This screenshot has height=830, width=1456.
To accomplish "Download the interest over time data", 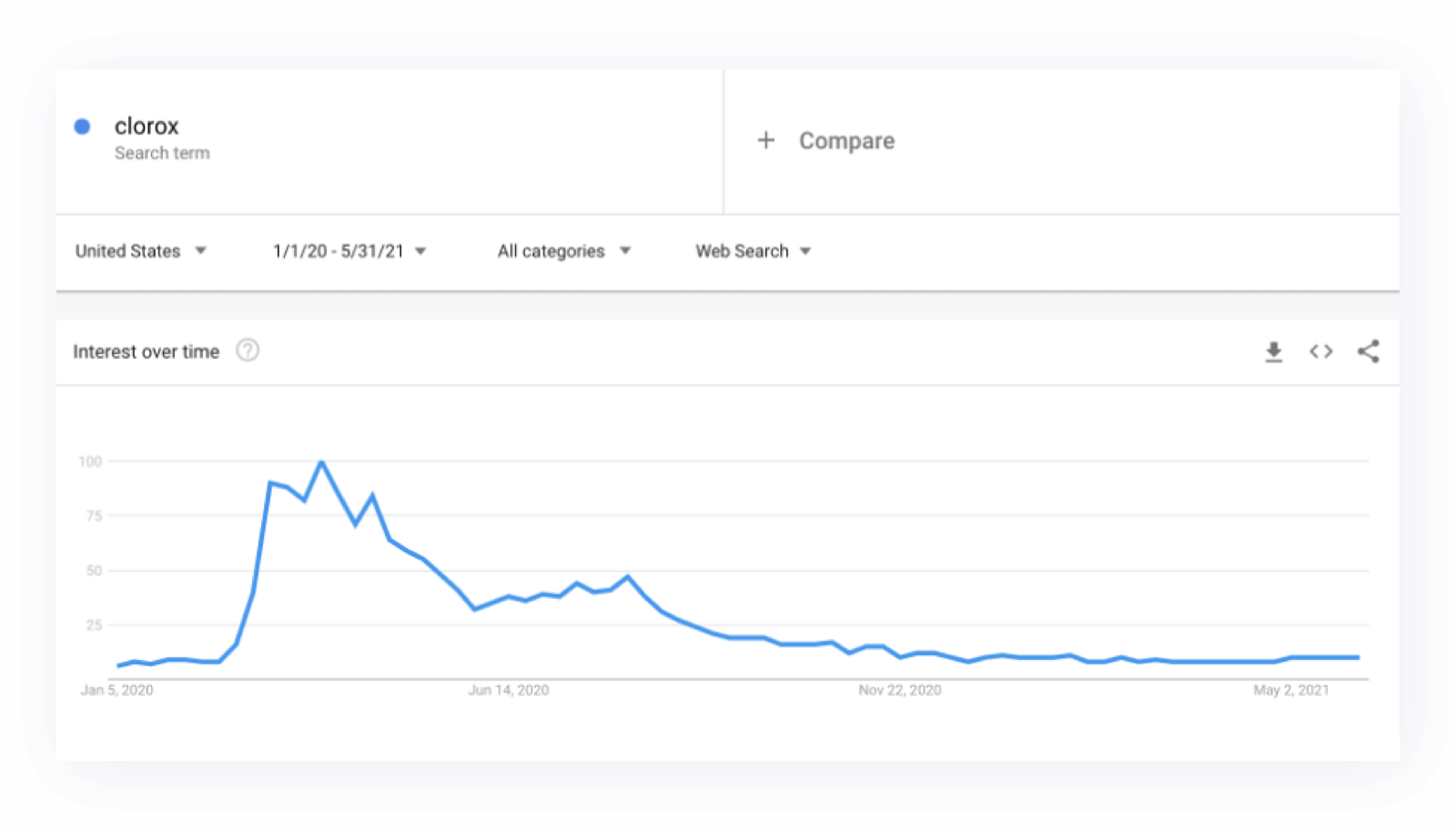I will click(x=1274, y=352).
